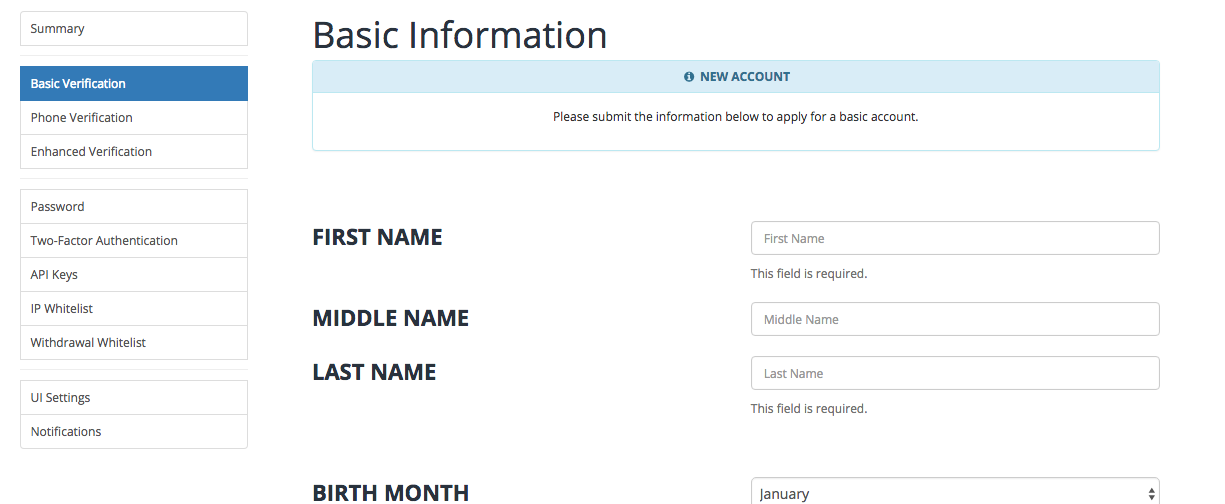Go to IP Whitelist

pos(133,309)
